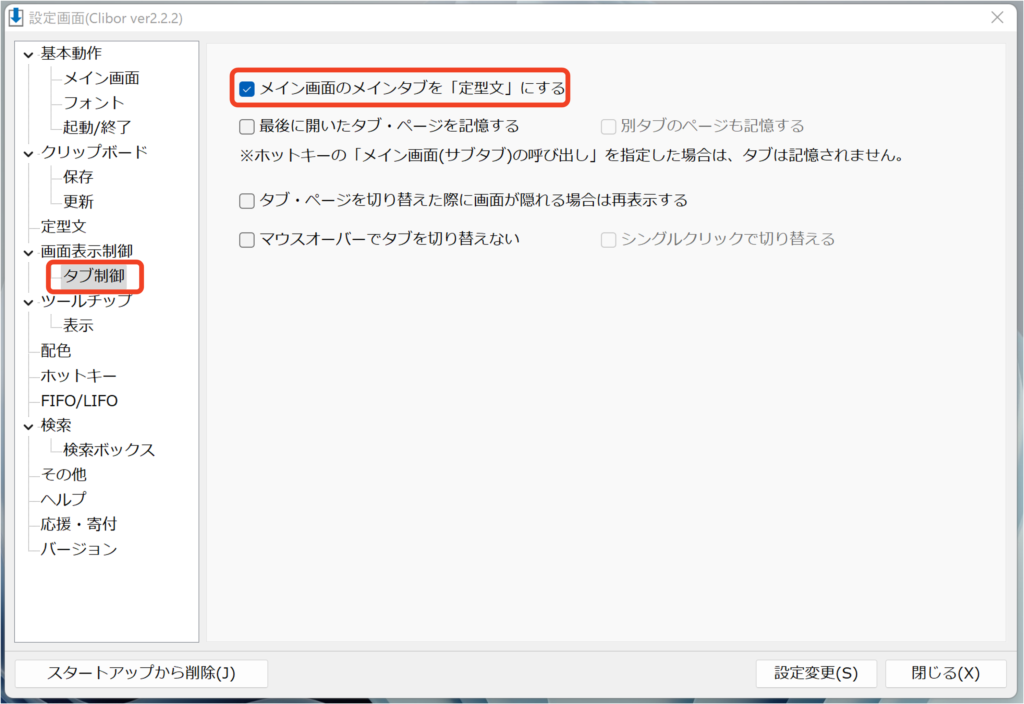Collapse the クリップボード tree node
The width and height of the screenshot is (1024, 704).
pos(28,153)
